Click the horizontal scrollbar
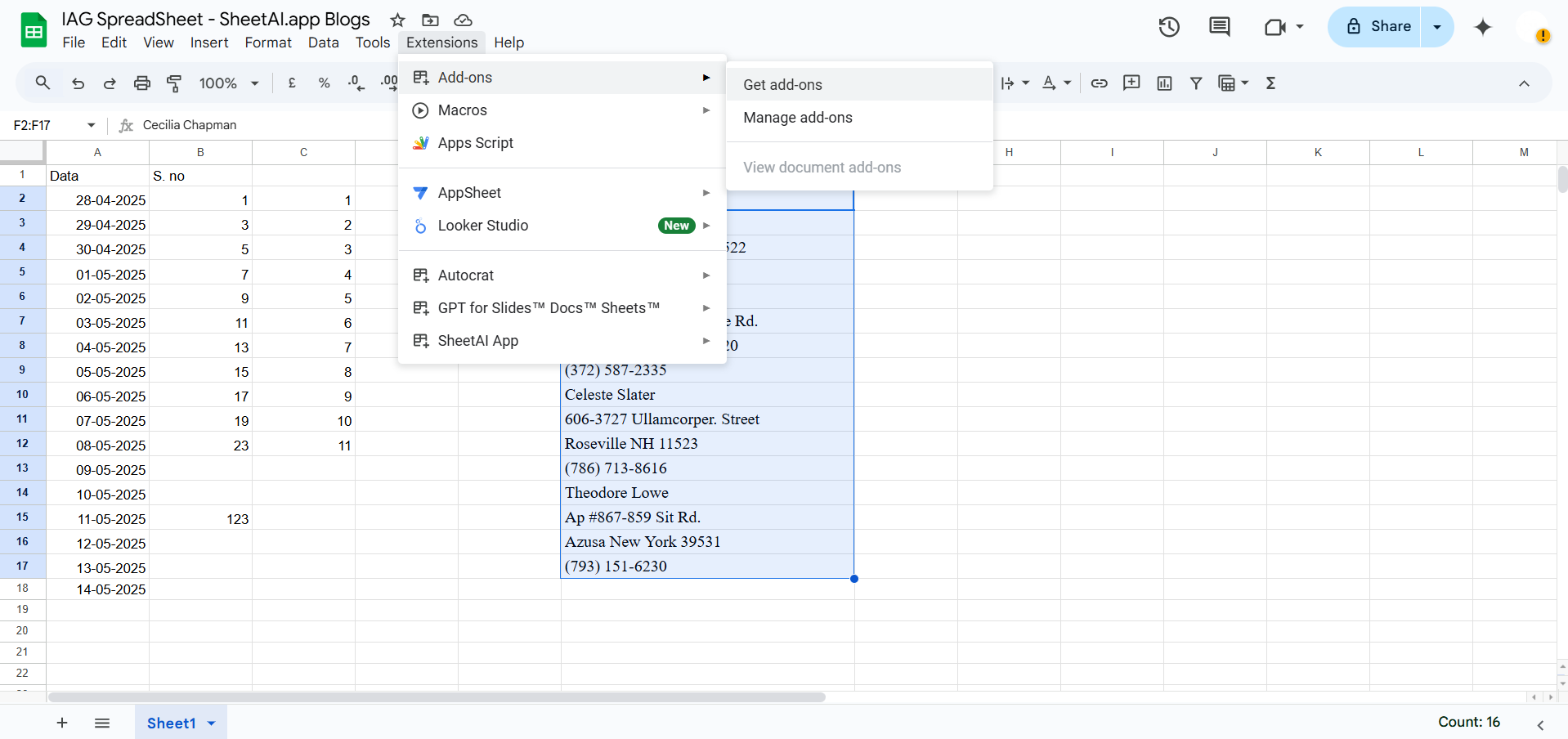The height and width of the screenshot is (739, 1568). pos(437,697)
